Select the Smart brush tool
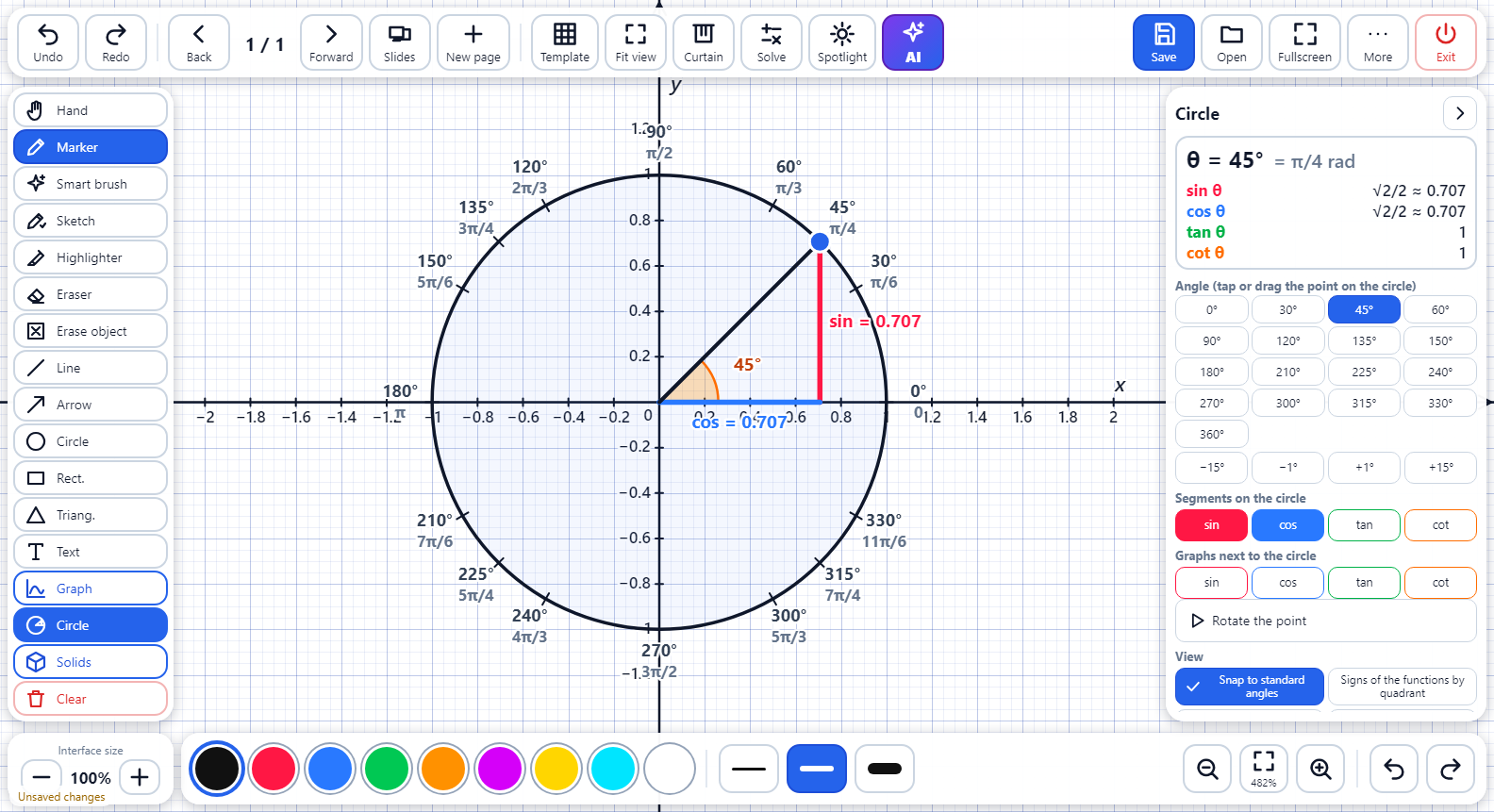Image resolution: width=1494 pixels, height=812 pixels. point(91,184)
